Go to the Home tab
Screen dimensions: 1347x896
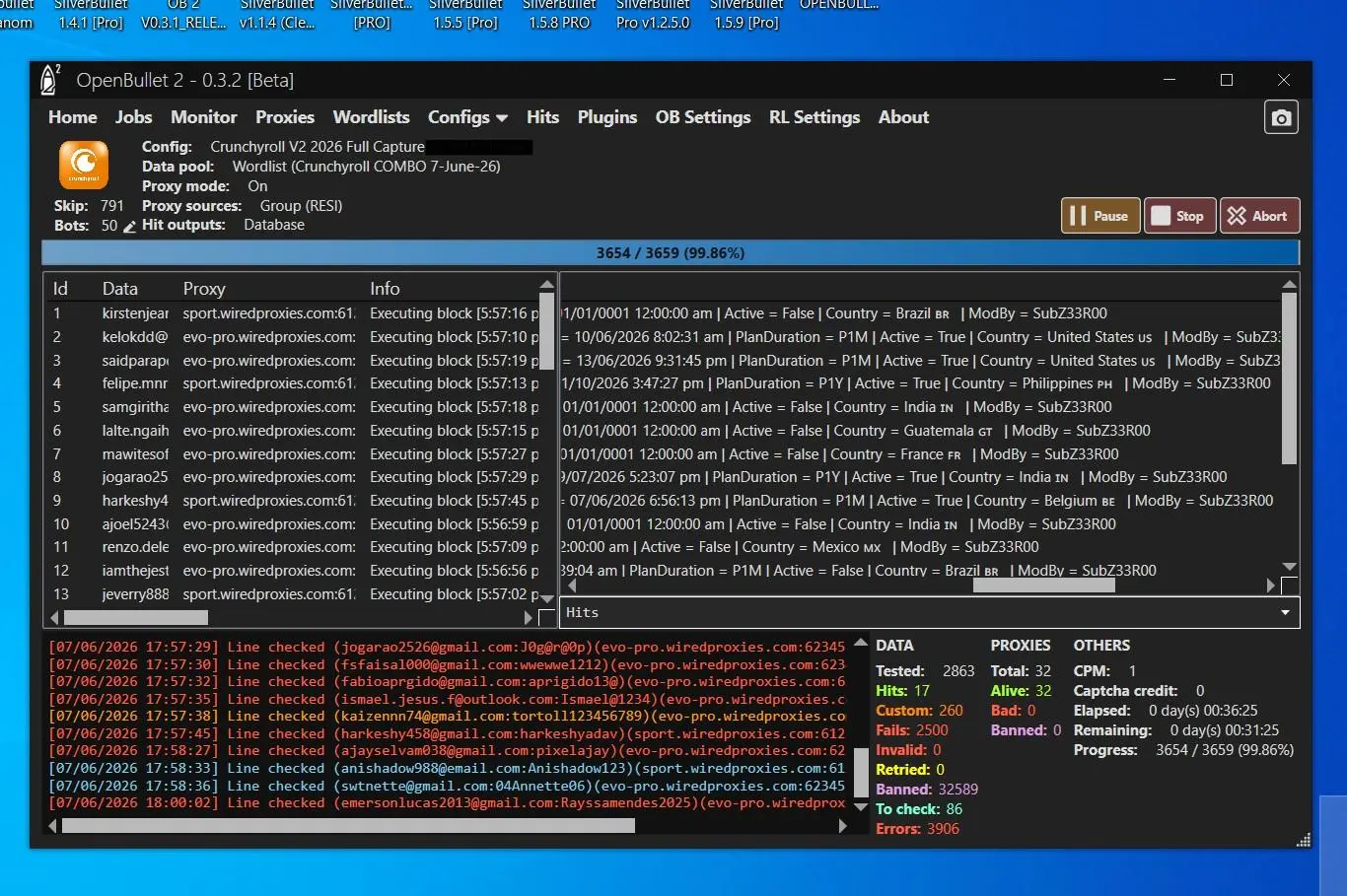(x=73, y=117)
